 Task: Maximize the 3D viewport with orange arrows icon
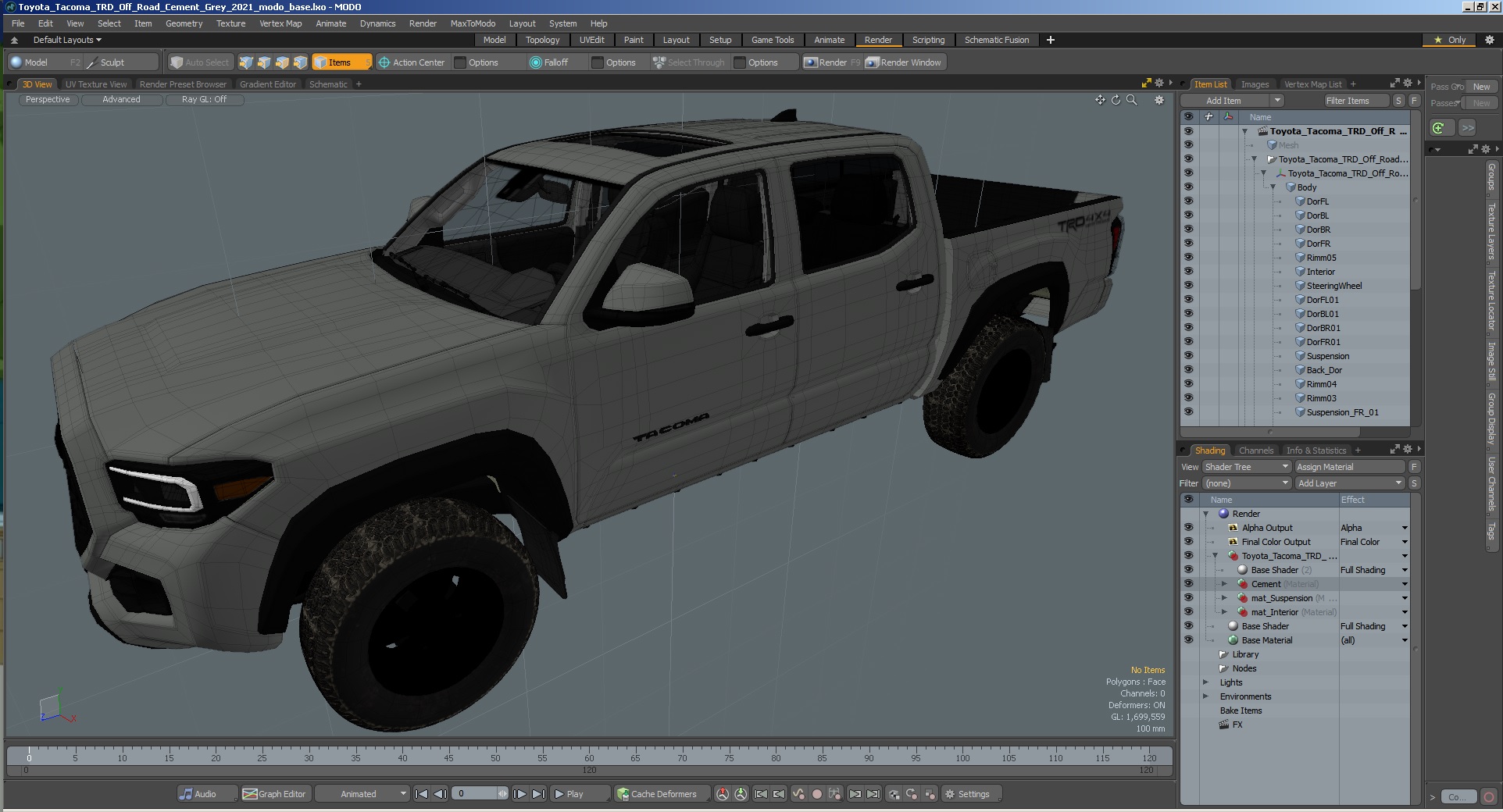pos(1147,83)
